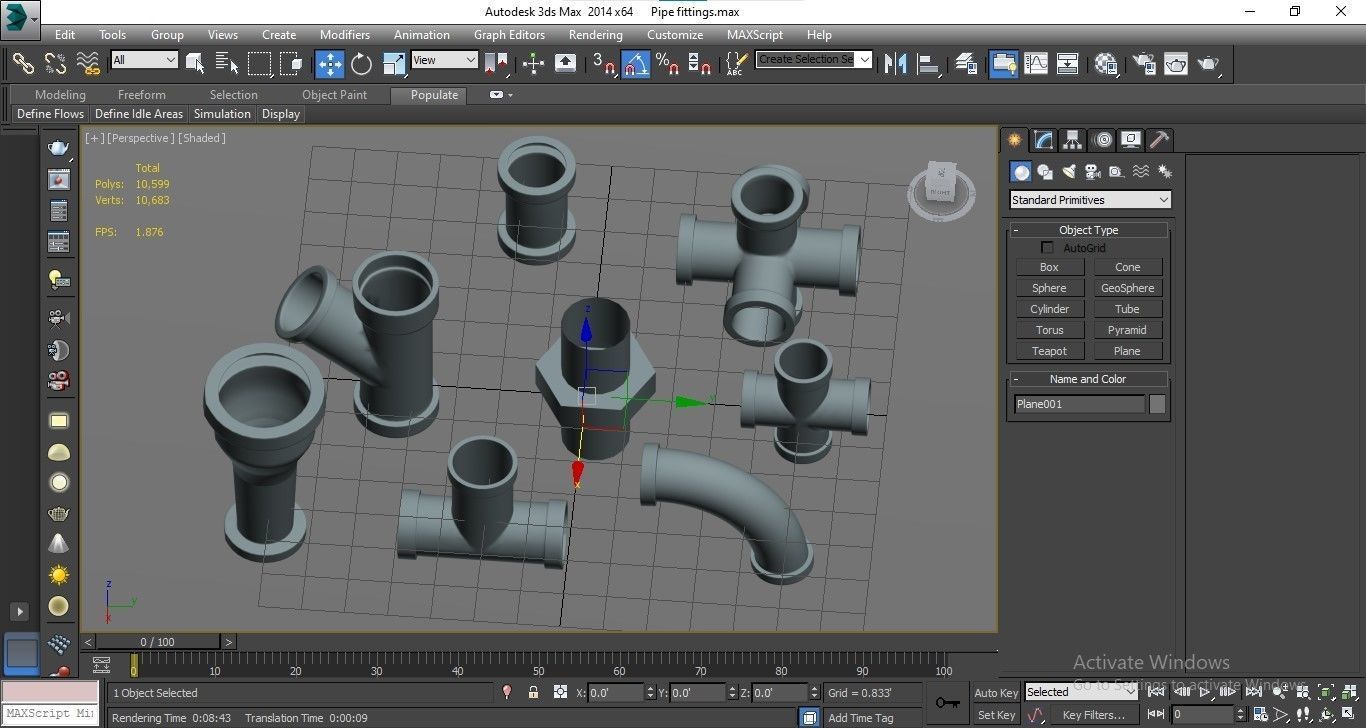
Task: Activate Select and Uniform Scale tool
Action: (393, 63)
